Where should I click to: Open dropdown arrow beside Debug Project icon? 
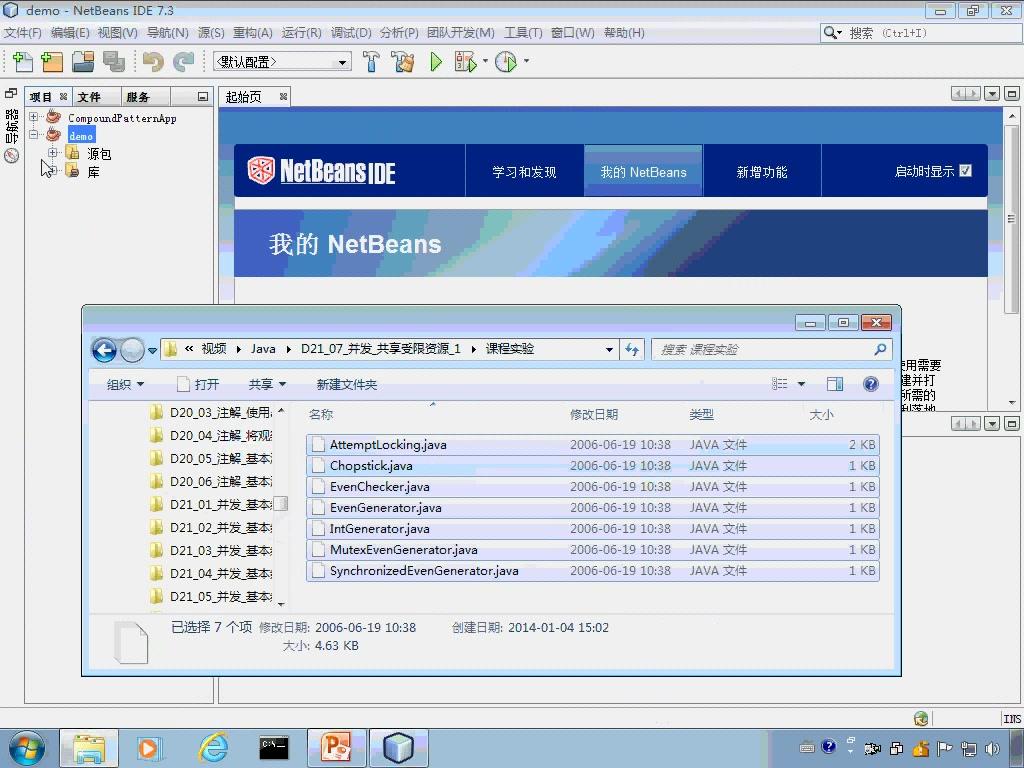point(485,61)
